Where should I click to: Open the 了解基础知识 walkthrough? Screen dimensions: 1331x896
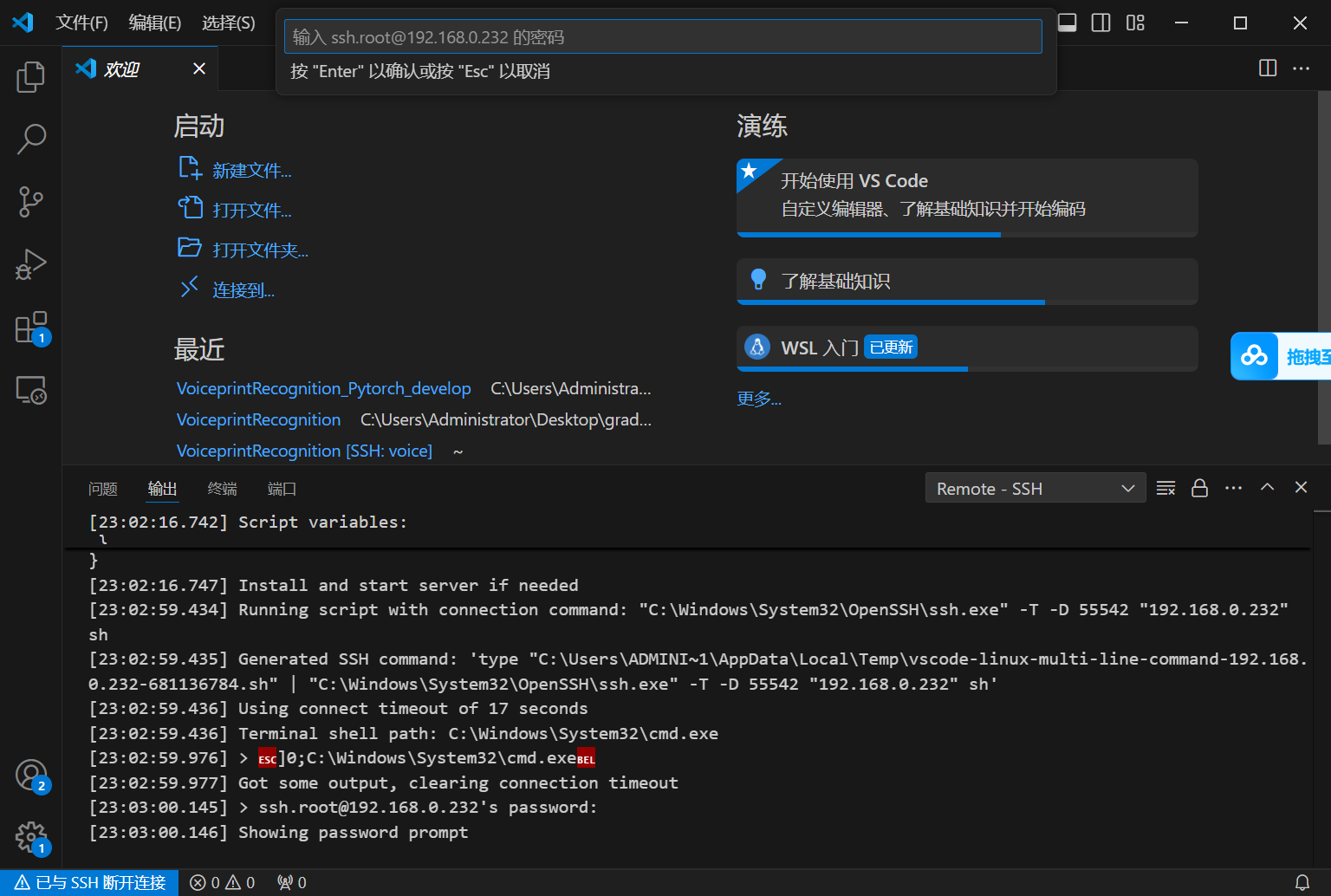967,281
